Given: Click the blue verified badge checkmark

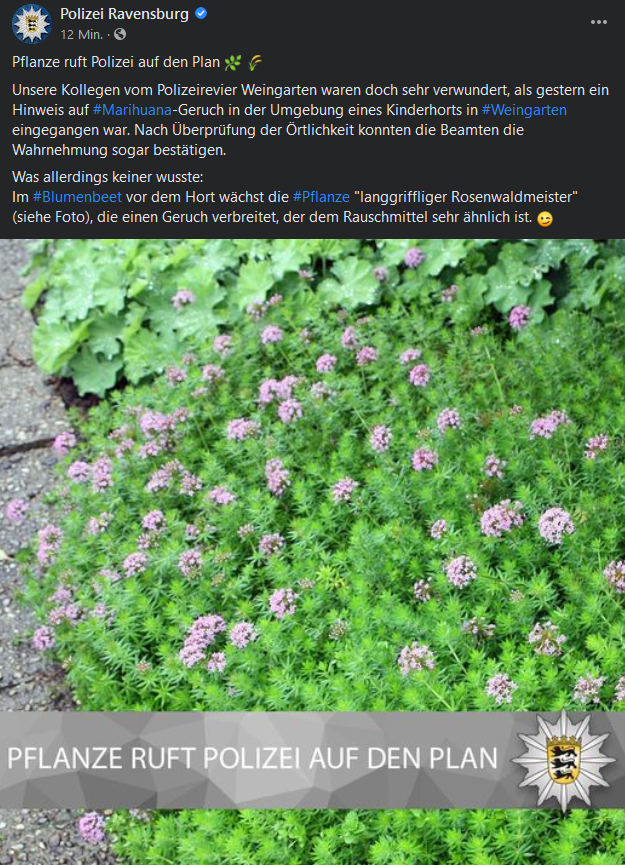Looking at the screenshot, I should [201, 14].
